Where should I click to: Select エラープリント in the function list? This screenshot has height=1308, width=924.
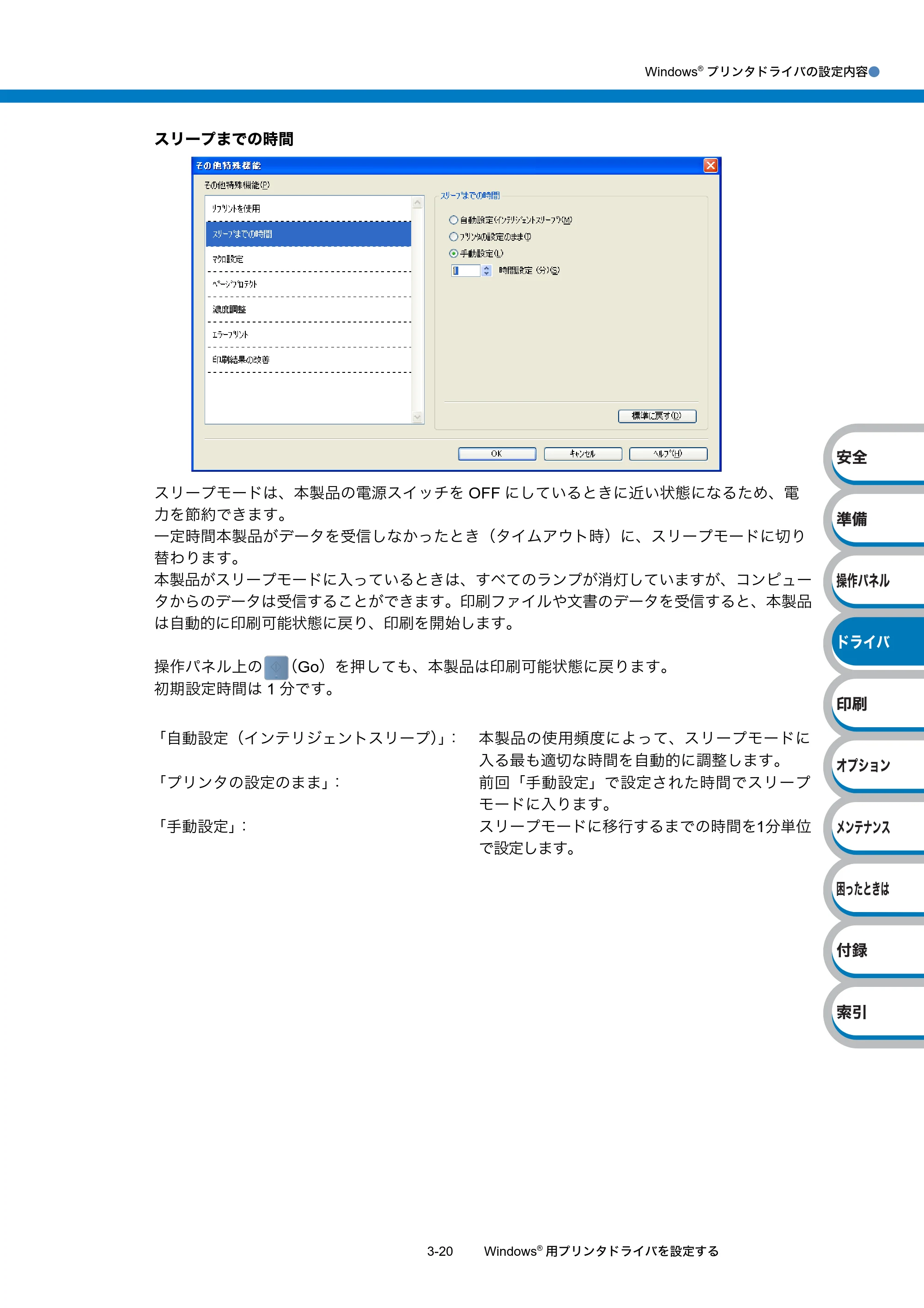click(308, 335)
